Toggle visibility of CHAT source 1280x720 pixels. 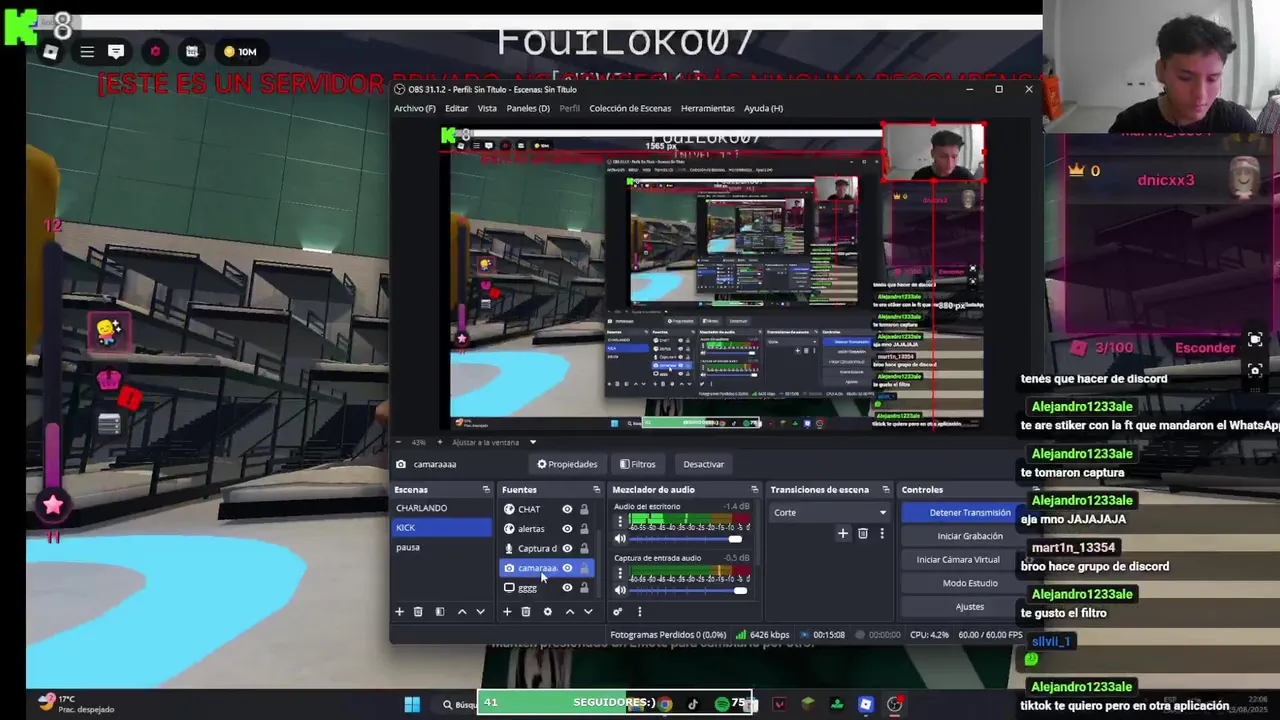567,510
